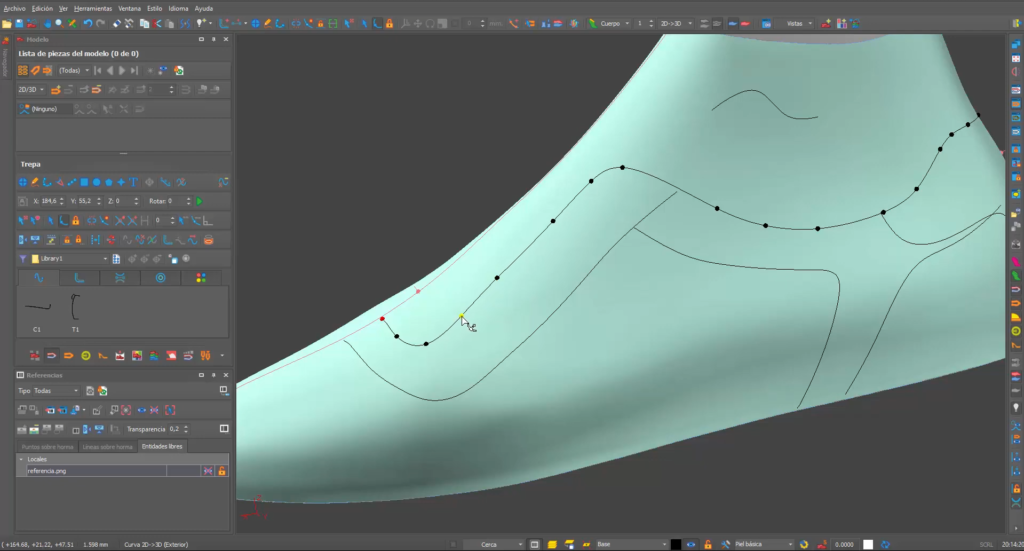
Task: Click the first-piece navigation arrow in the Modelo panel
Action: click(98, 71)
